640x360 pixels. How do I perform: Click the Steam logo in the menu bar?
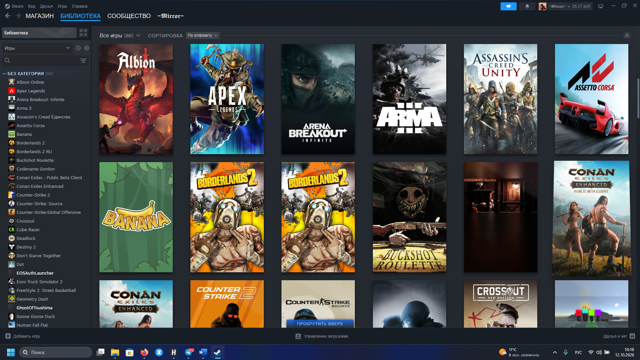pos(7,6)
